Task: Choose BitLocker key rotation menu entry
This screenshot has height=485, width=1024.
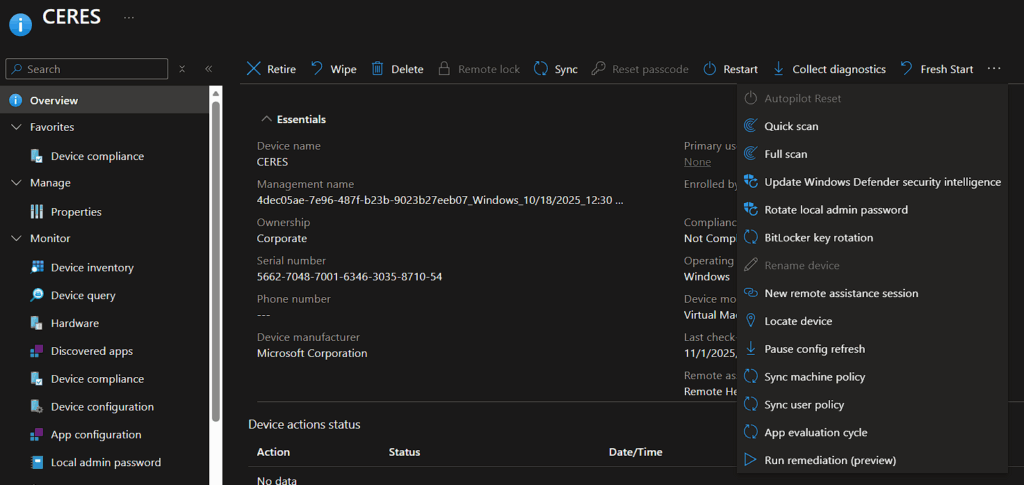Action: tap(818, 238)
